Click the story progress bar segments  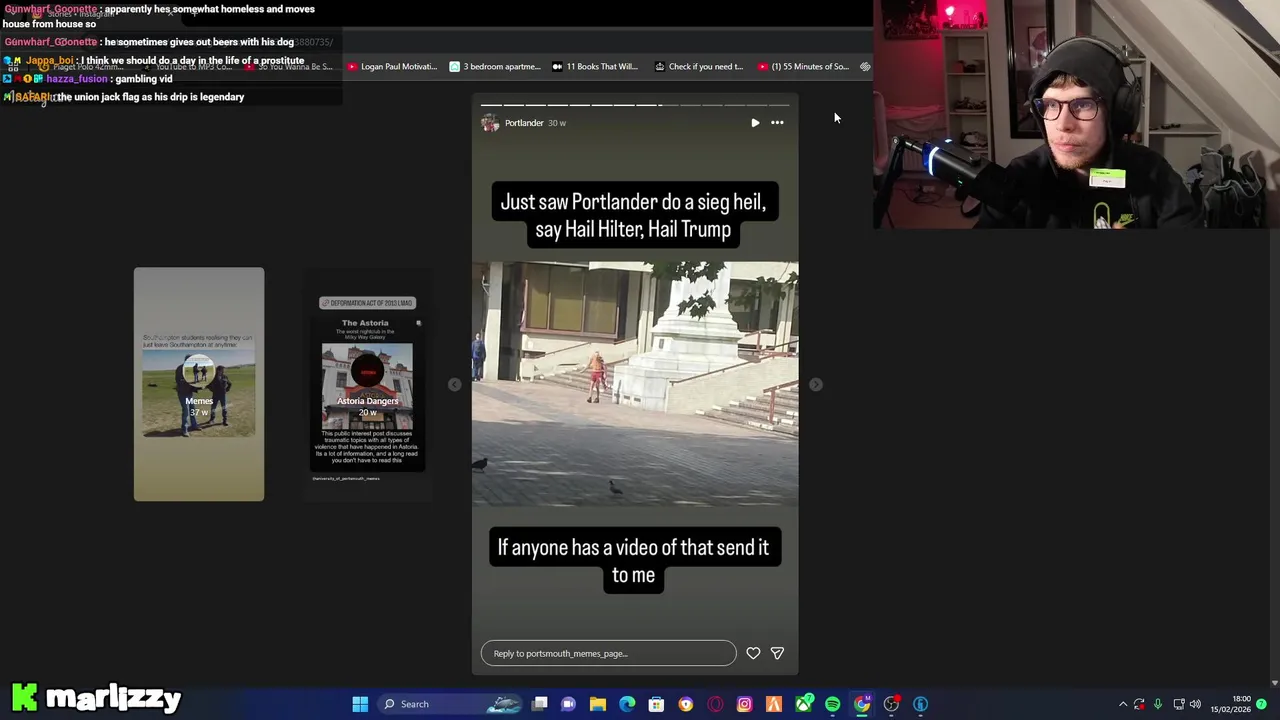635,104
